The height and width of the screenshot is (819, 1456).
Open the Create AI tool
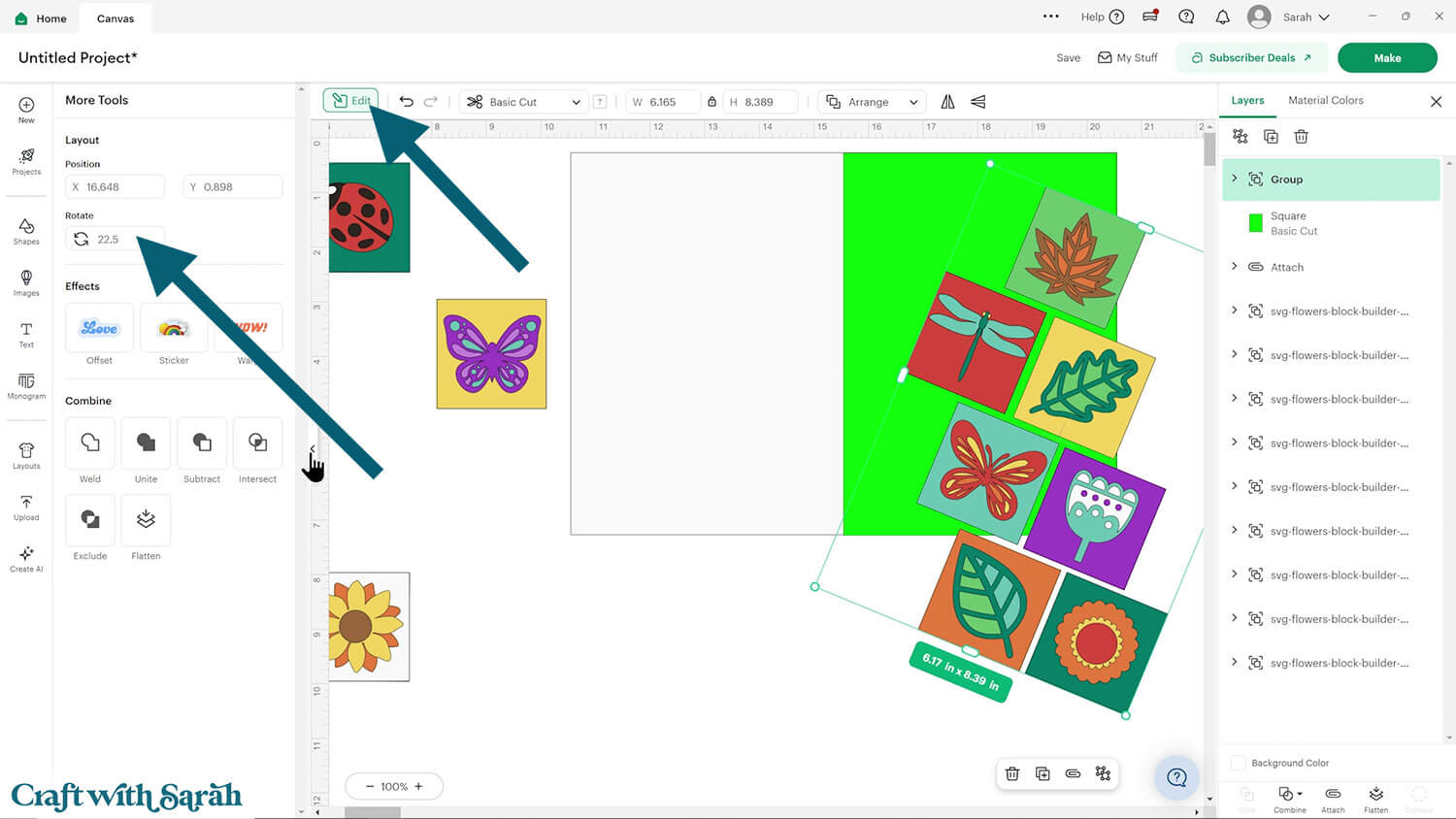point(26,559)
